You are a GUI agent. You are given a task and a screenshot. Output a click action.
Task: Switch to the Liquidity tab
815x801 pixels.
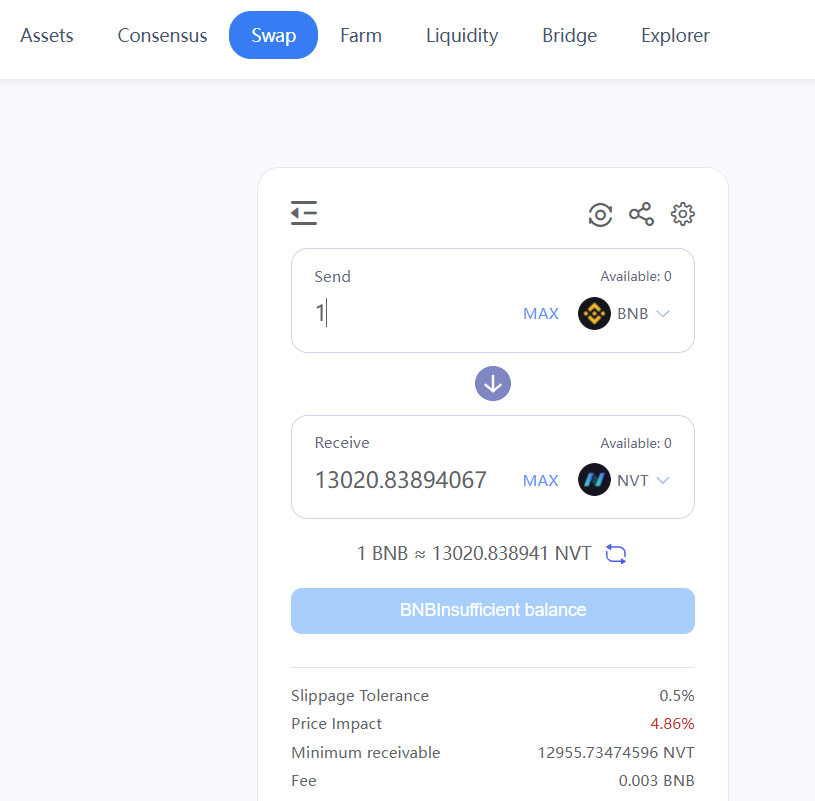tap(462, 35)
